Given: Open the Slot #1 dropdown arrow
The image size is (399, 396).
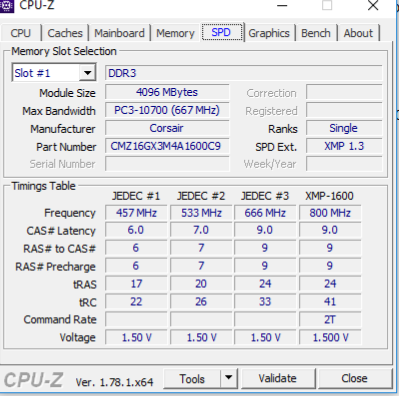Looking at the screenshot, I should [87, 73].
